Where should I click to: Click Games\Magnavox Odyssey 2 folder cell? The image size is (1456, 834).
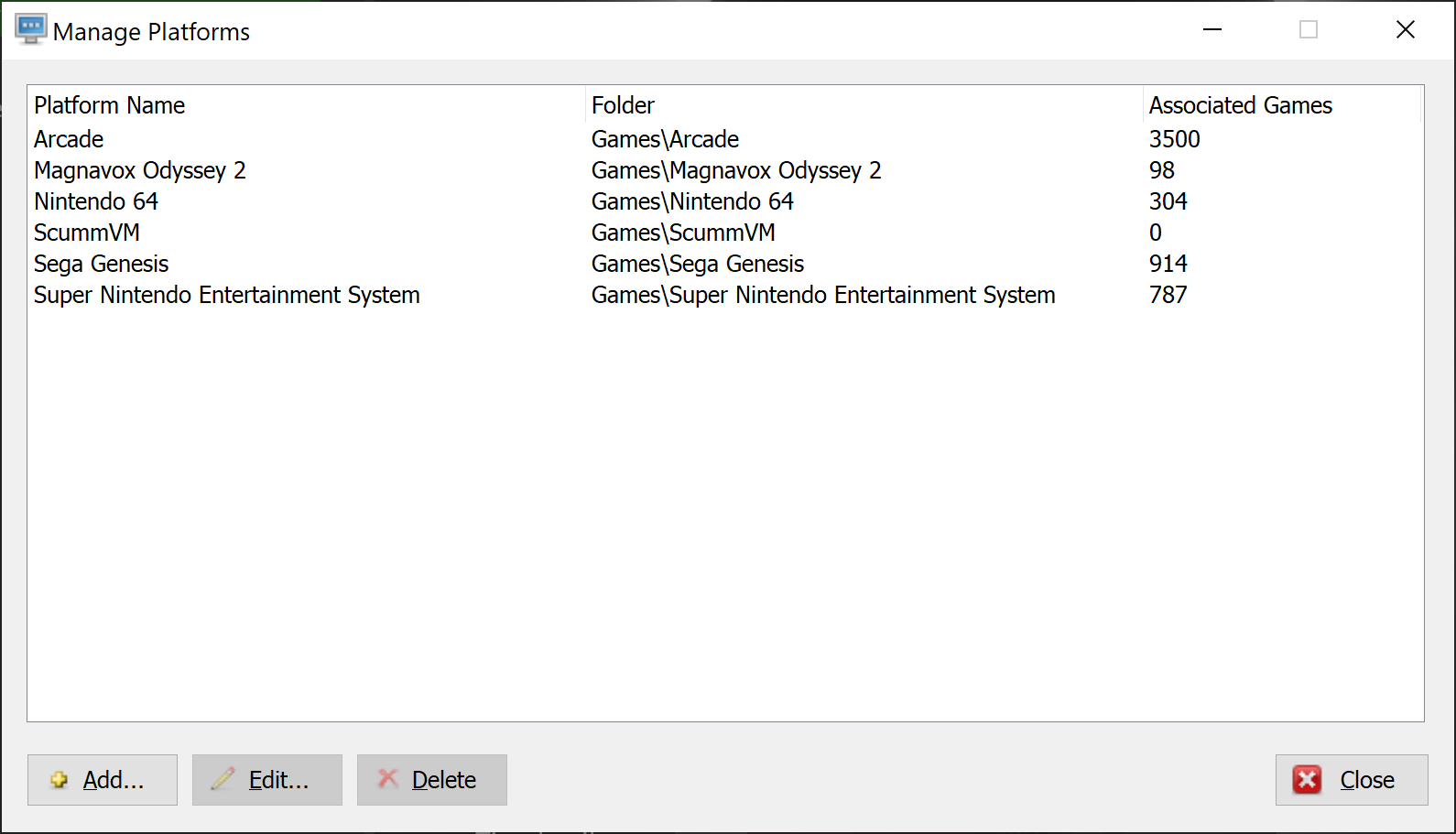pyautogui.click(x=736, y=170)
